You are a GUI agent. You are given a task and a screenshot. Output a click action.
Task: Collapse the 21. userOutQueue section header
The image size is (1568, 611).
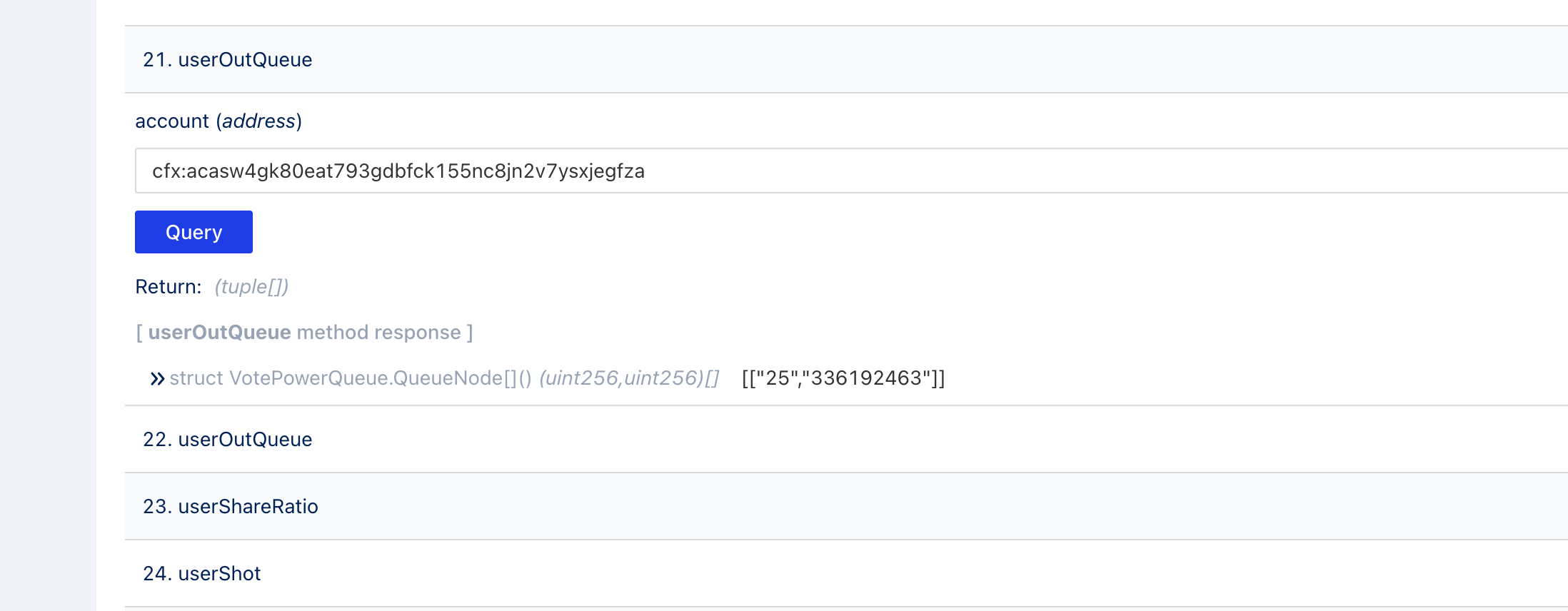pos(228,60)
